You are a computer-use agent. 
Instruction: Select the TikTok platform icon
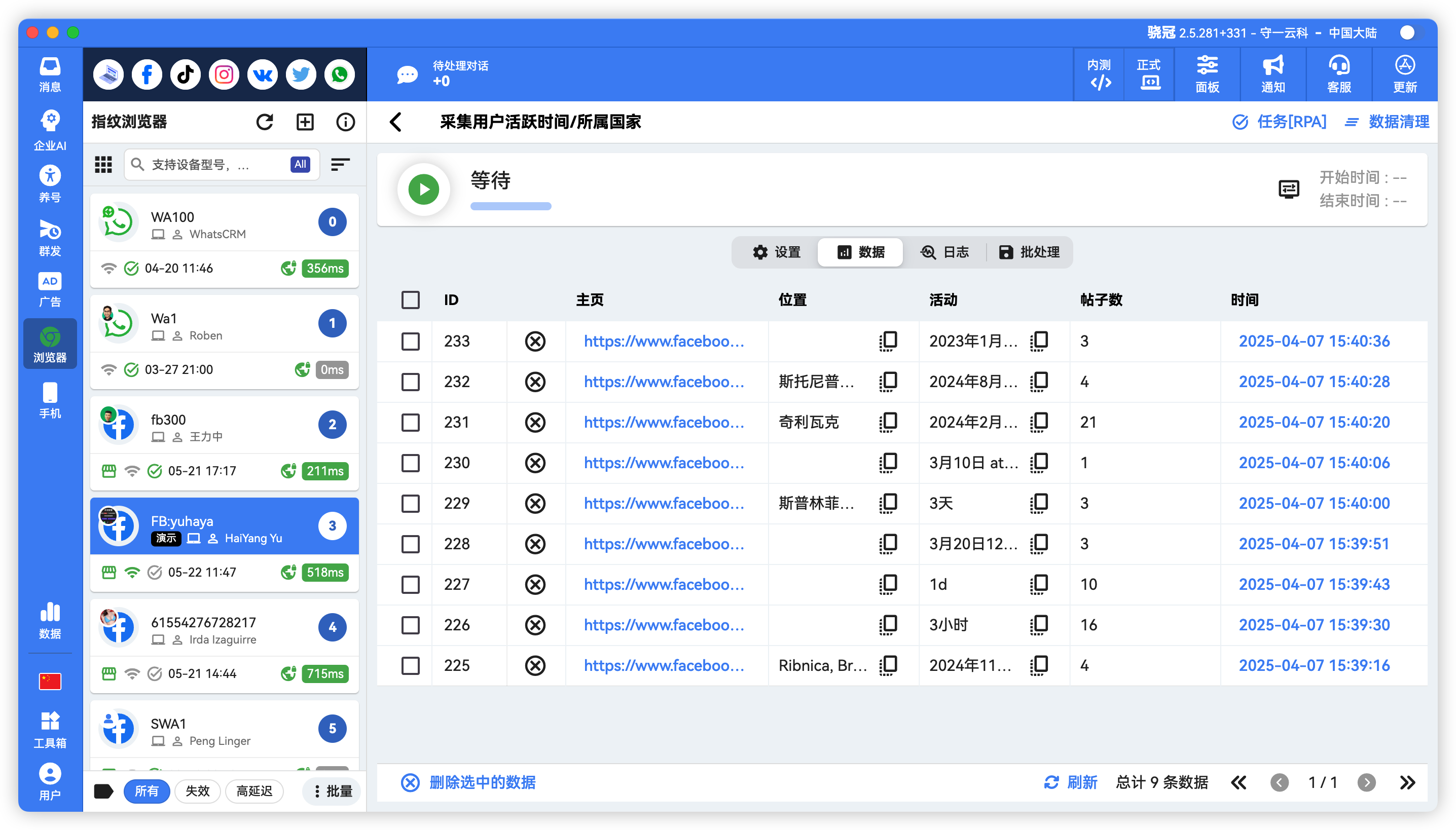click(186, 74)
